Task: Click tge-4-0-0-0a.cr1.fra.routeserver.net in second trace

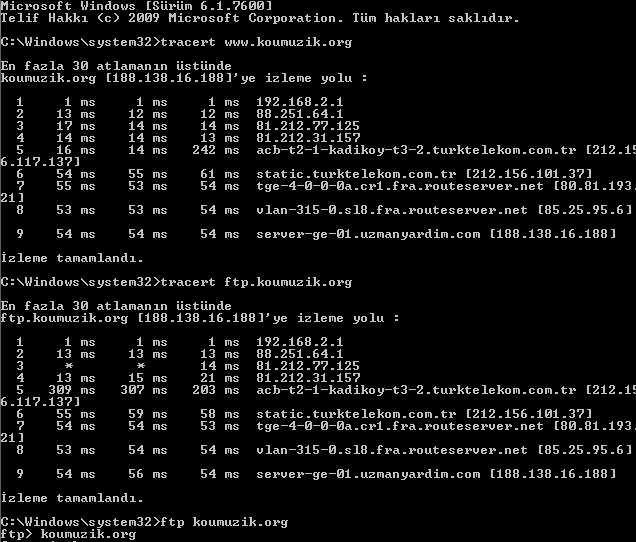Action: pos(400,426)
